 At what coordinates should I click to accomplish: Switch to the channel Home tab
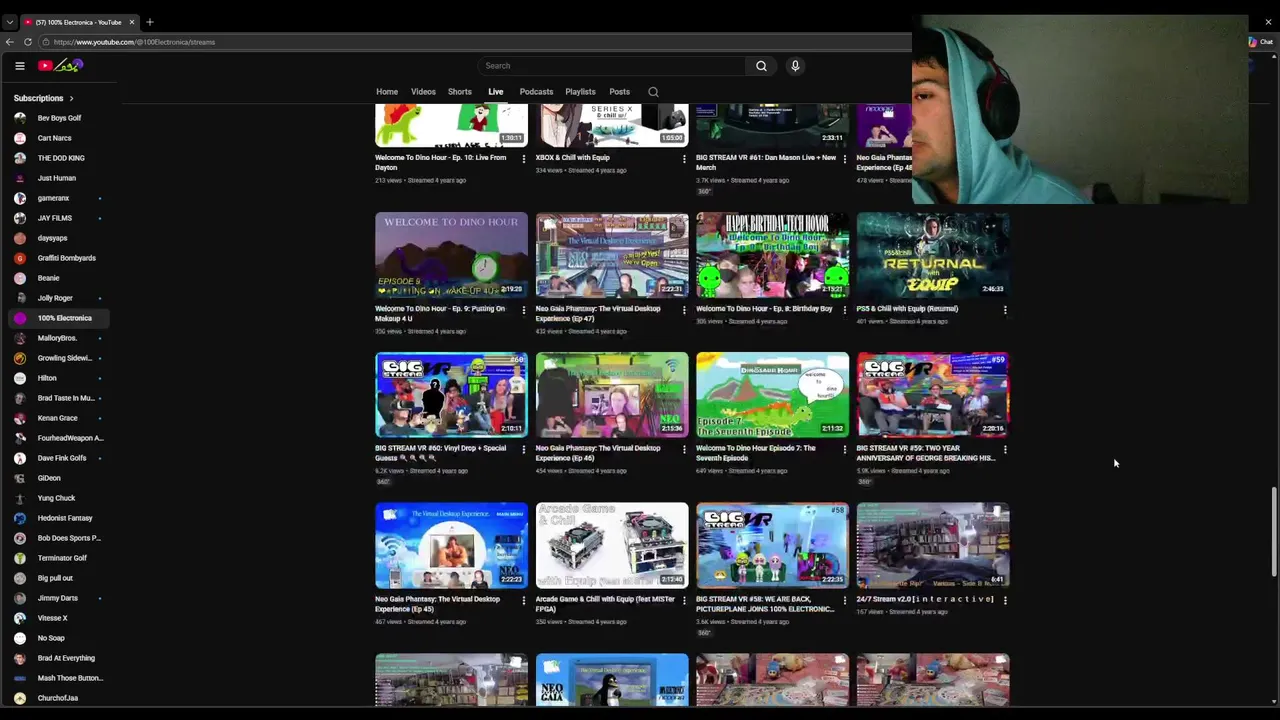pyautogui.click(x=387, y=92)
